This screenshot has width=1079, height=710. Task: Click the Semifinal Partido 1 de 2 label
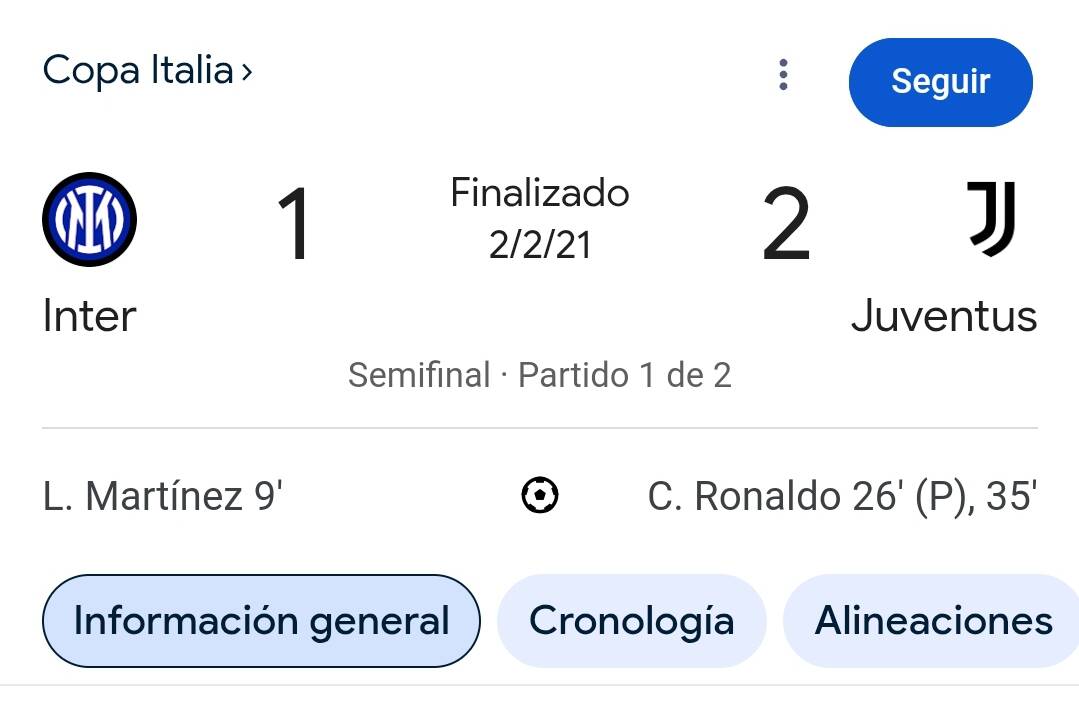[x=540, y=376]
